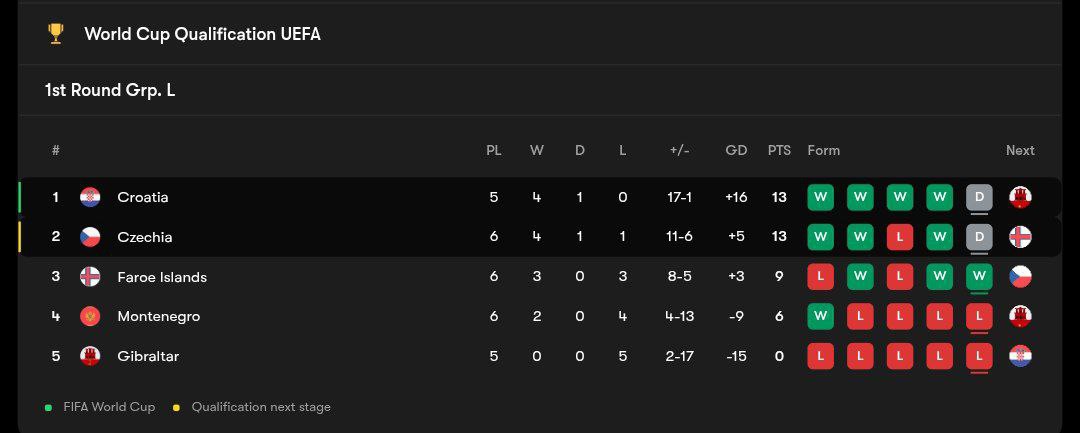Click Montenegro's flag icon in row four

pyautogui.click(x=90, y=316)
